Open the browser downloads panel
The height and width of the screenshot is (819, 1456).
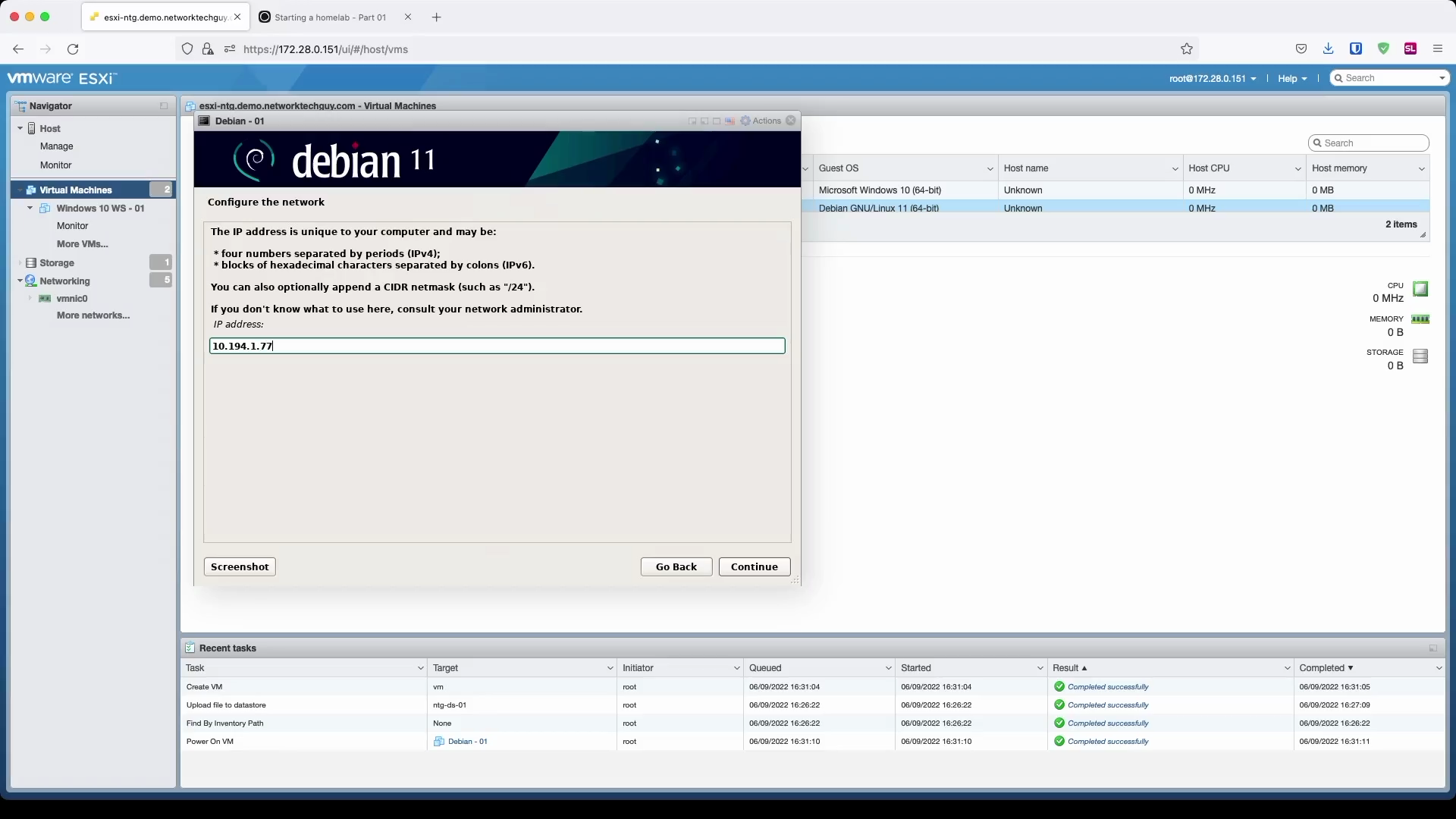[1329, 49]
